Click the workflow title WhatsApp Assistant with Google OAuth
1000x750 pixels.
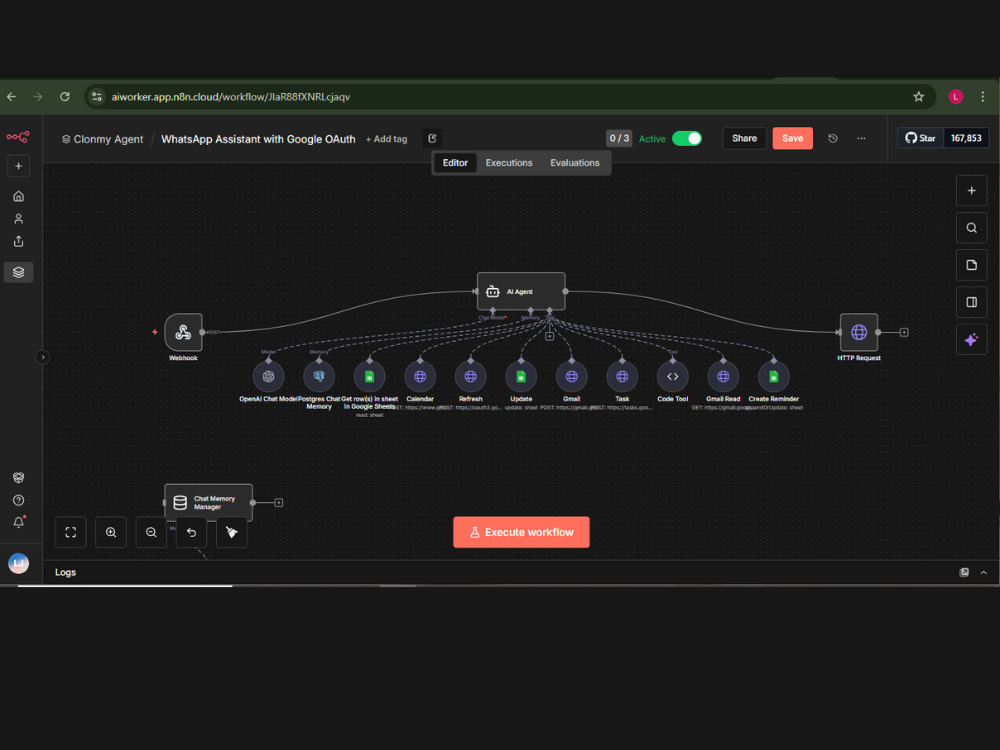click(258, 139)
